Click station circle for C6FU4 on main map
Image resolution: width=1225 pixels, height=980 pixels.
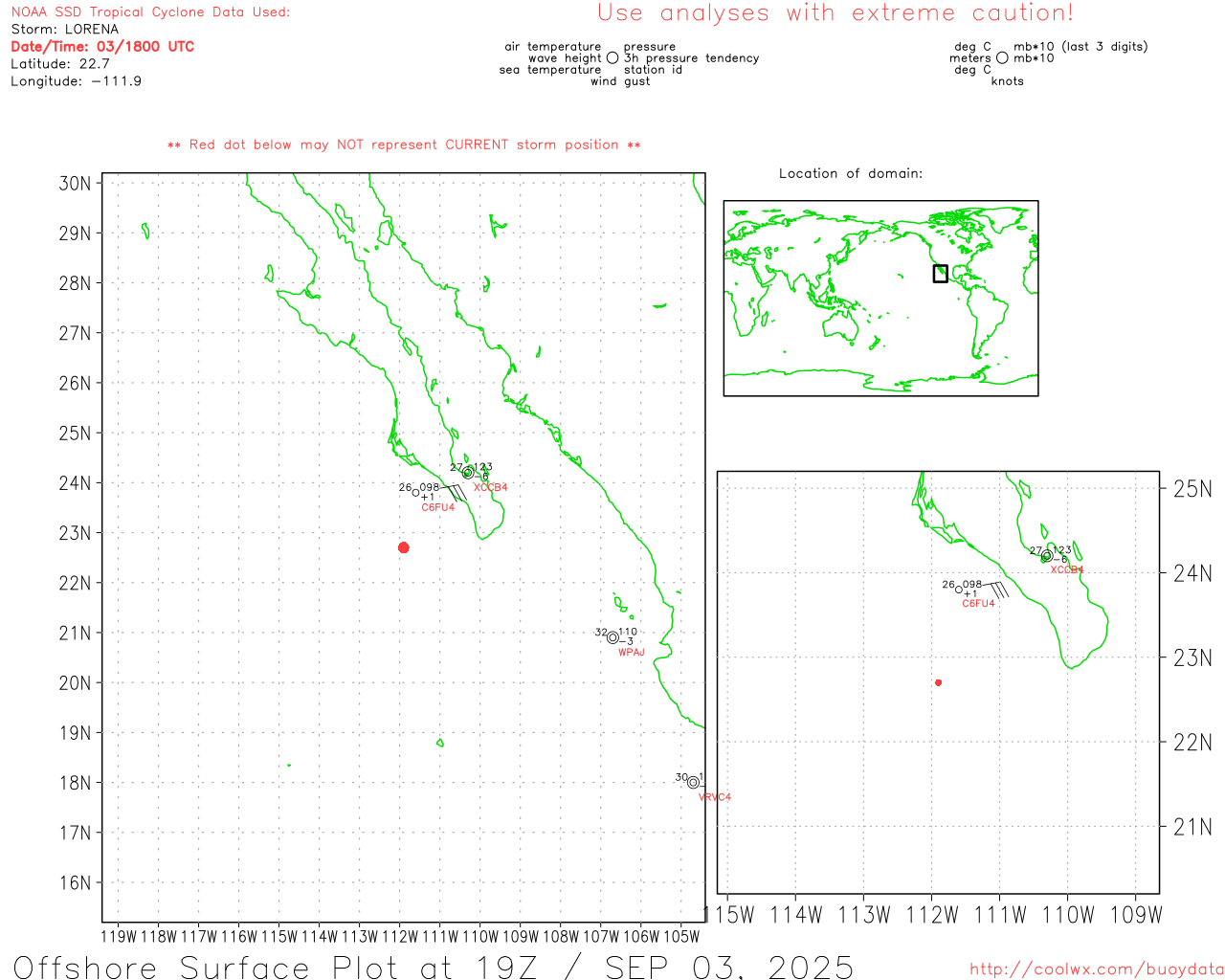pos(416,493)
